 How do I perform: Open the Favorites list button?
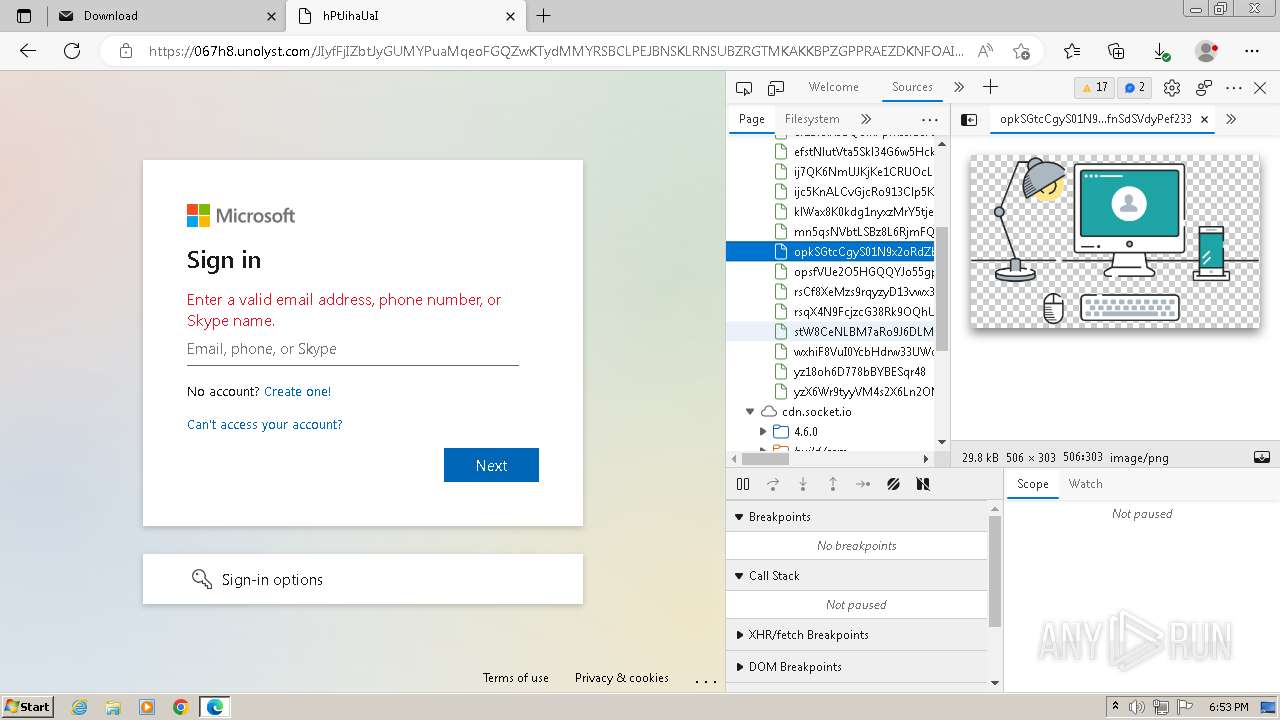click(1072, 51)
